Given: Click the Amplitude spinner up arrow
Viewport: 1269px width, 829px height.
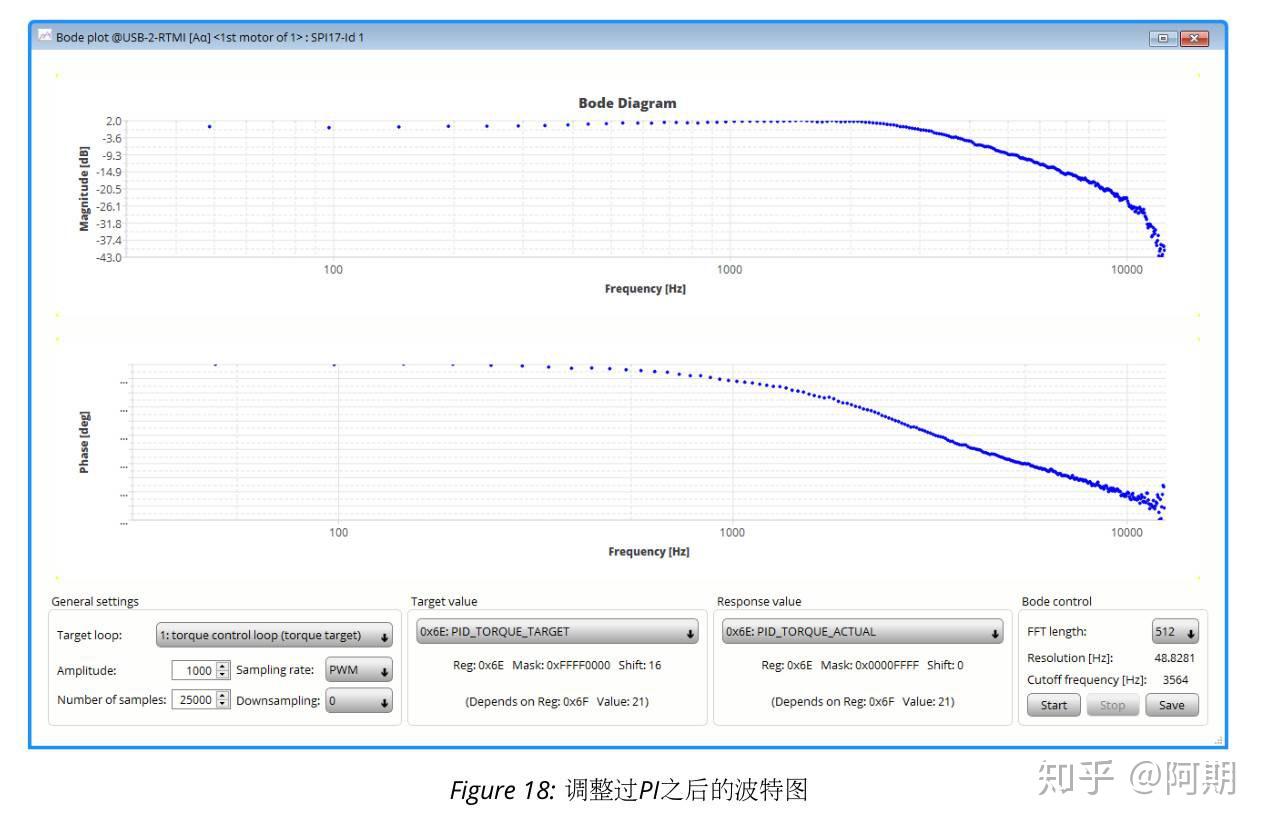Looking at the screenshot, I should 221,666.
